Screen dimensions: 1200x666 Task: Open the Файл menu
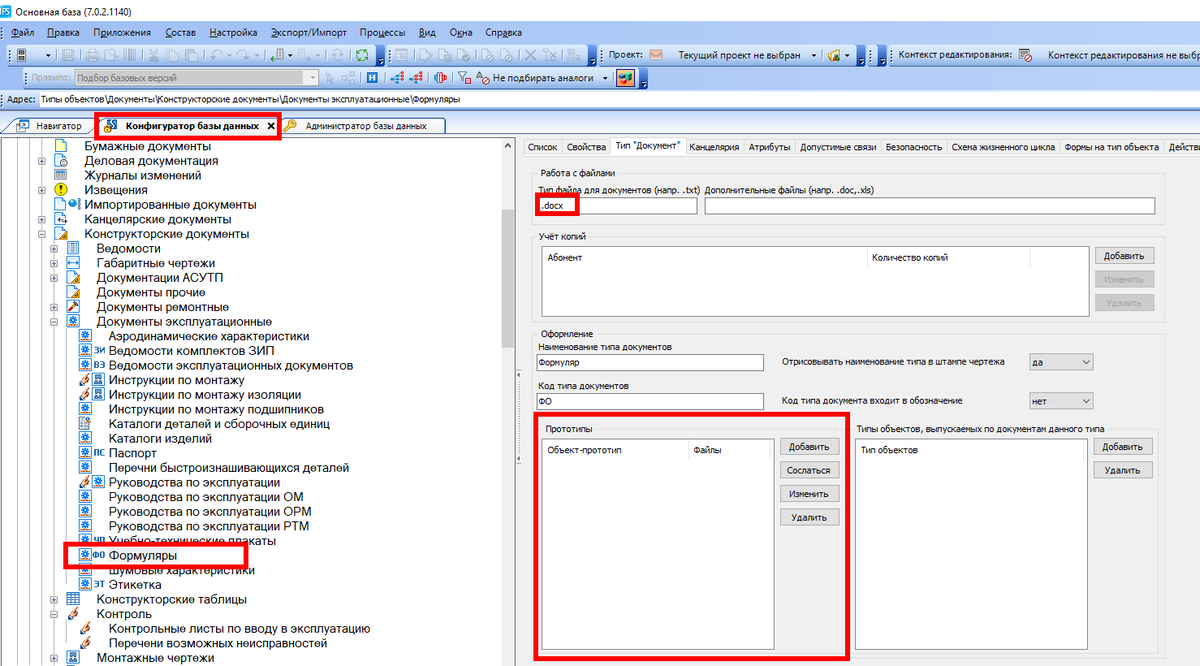[x=23, y=32]
